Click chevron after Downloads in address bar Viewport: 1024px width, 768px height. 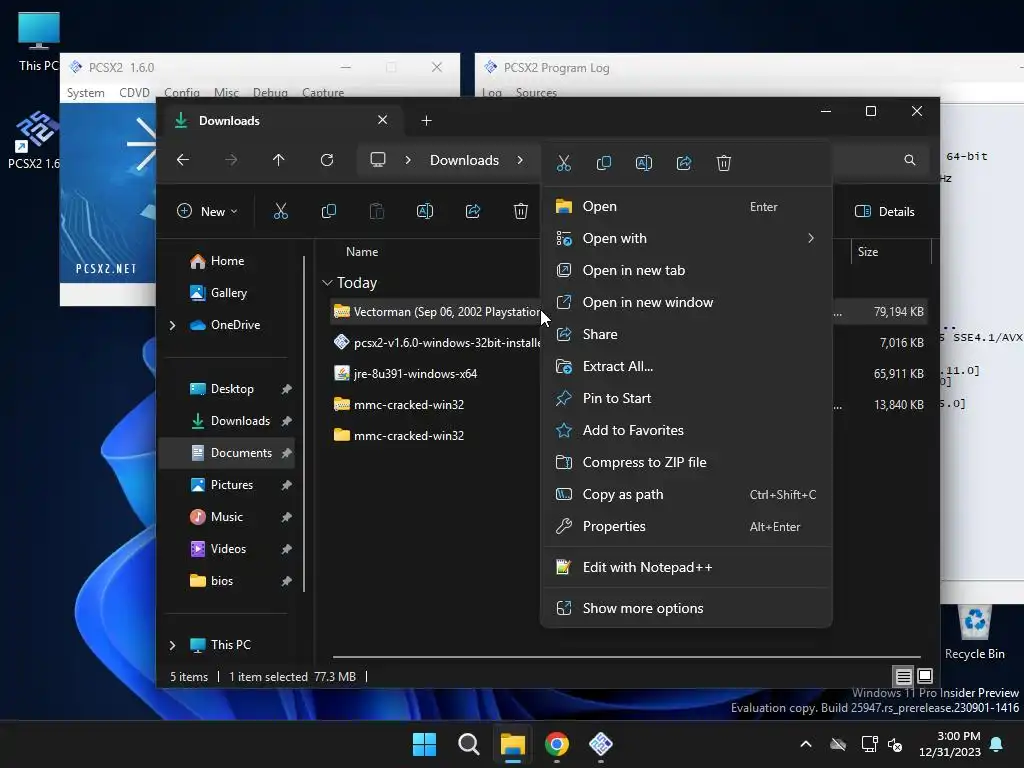[x=520, y=160]
